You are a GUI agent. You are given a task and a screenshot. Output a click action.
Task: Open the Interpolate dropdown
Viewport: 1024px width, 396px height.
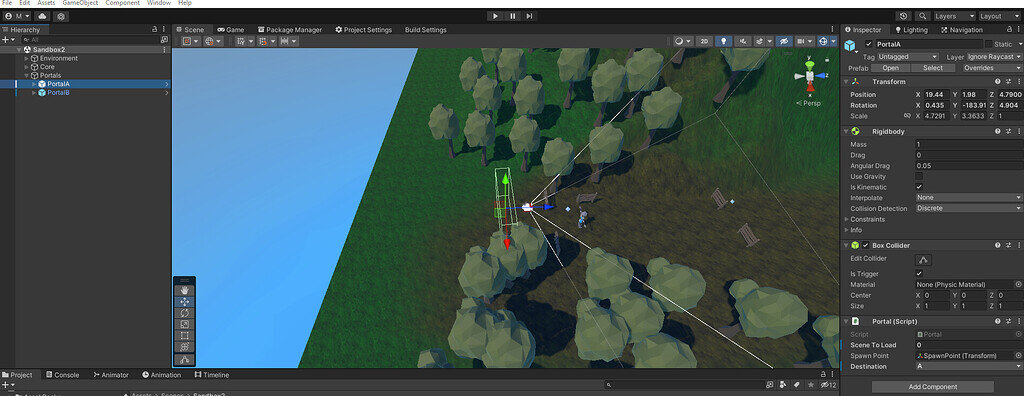click(x=969, y=197)
